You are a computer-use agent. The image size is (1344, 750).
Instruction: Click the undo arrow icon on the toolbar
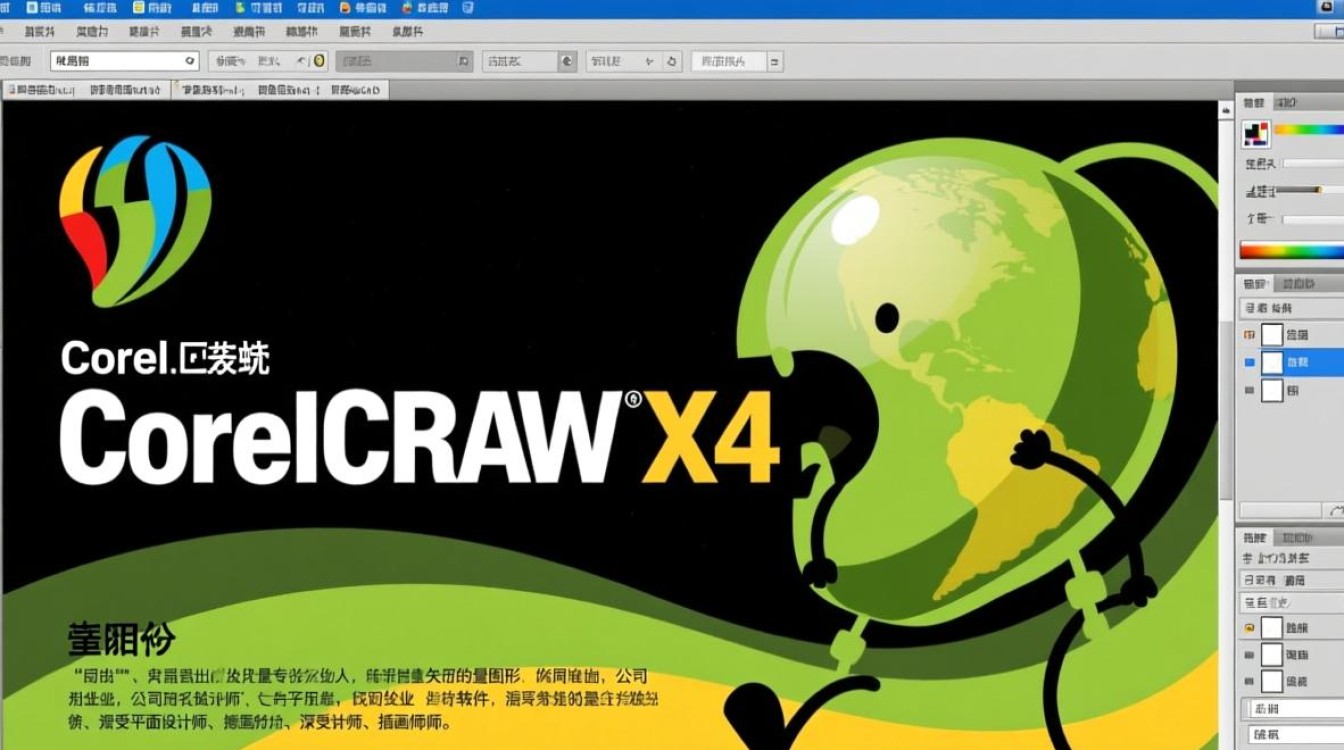[298, 61]
